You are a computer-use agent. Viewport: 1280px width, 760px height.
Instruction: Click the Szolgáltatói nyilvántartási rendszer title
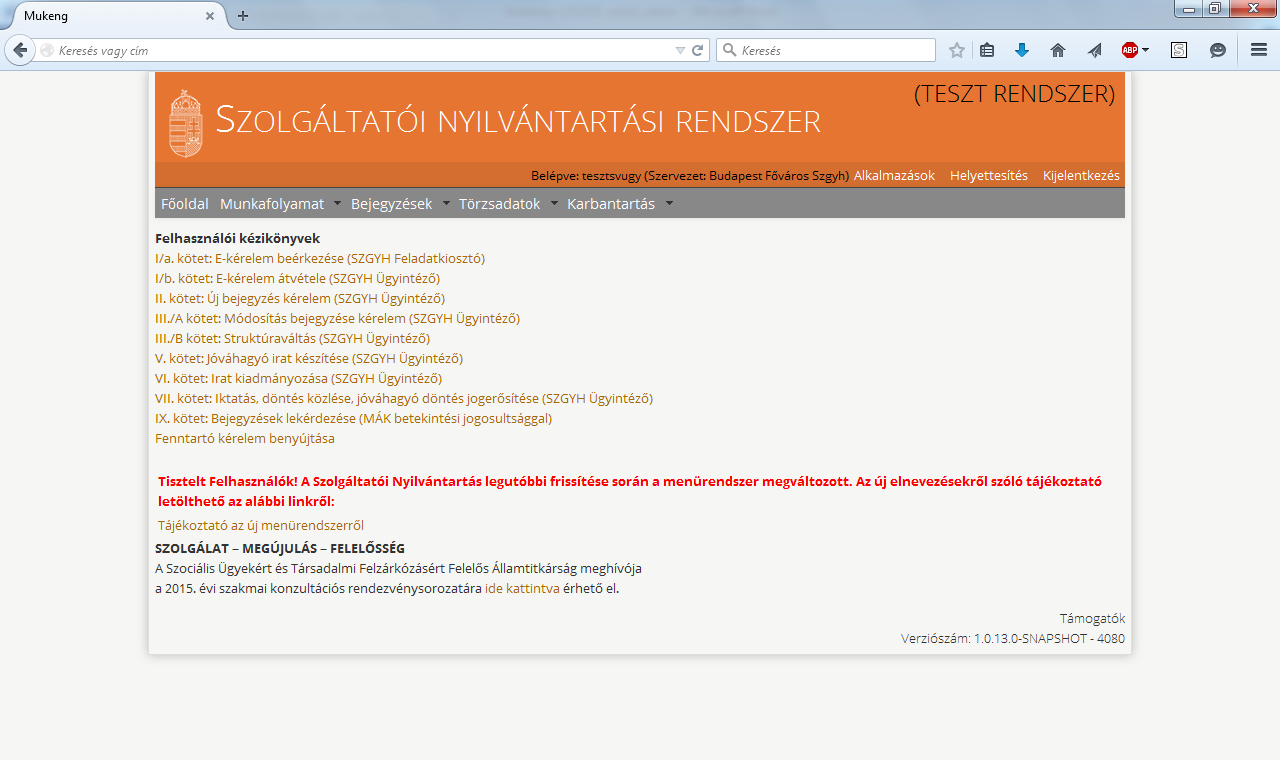[x=518, y=120]
